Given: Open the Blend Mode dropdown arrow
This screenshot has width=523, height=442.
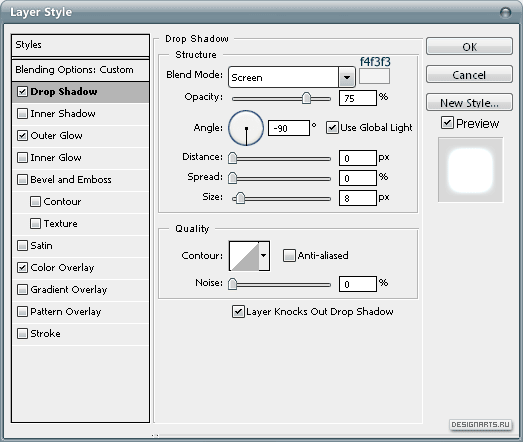Looking at the screenshot, I should click(347, 77).
